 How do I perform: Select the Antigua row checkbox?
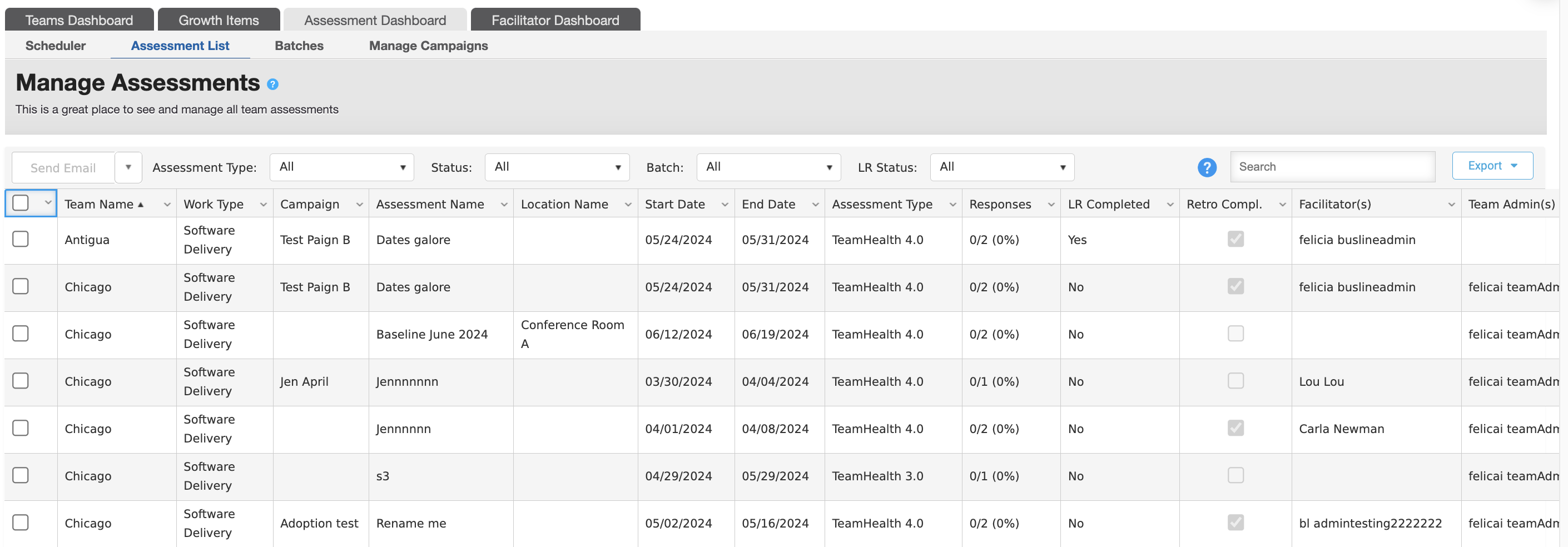21,239
